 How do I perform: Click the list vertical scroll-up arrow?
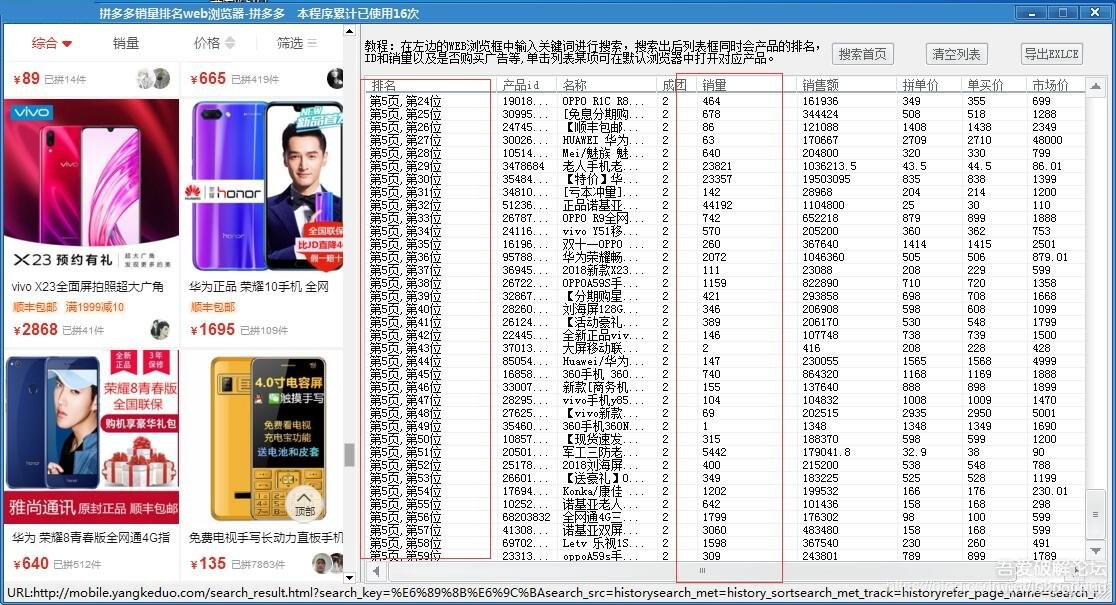click(1095, 86)
